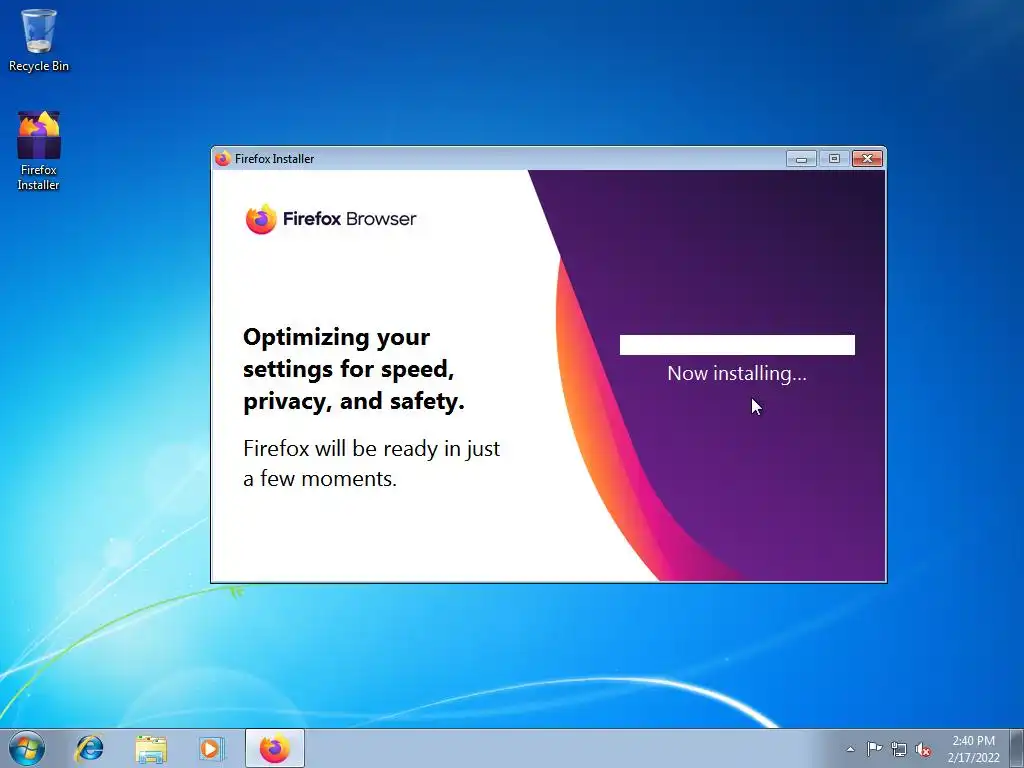Viewport: 1024px width, 768px height.
Task: Select the Firefox Installer taskbar button
Action: (x=274, y=748)
